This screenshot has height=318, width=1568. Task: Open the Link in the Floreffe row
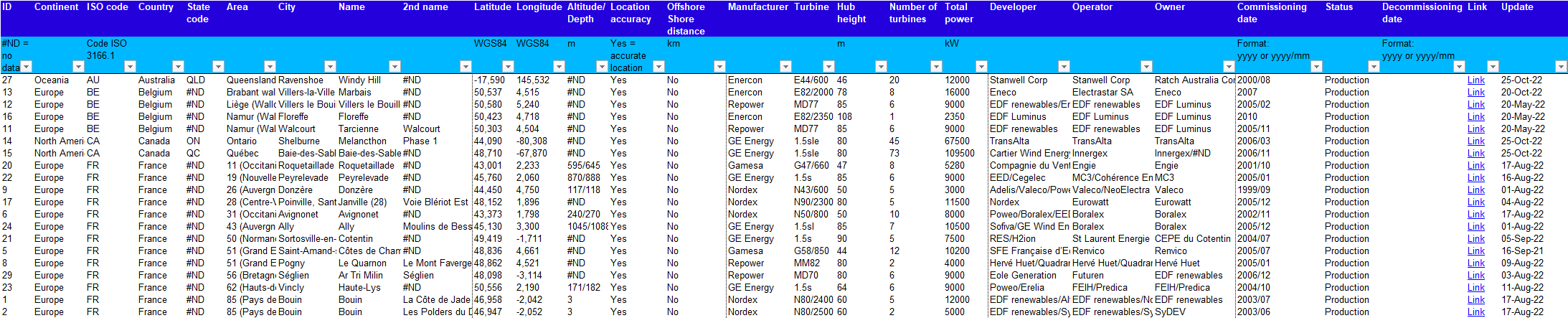coord(1475,117)
